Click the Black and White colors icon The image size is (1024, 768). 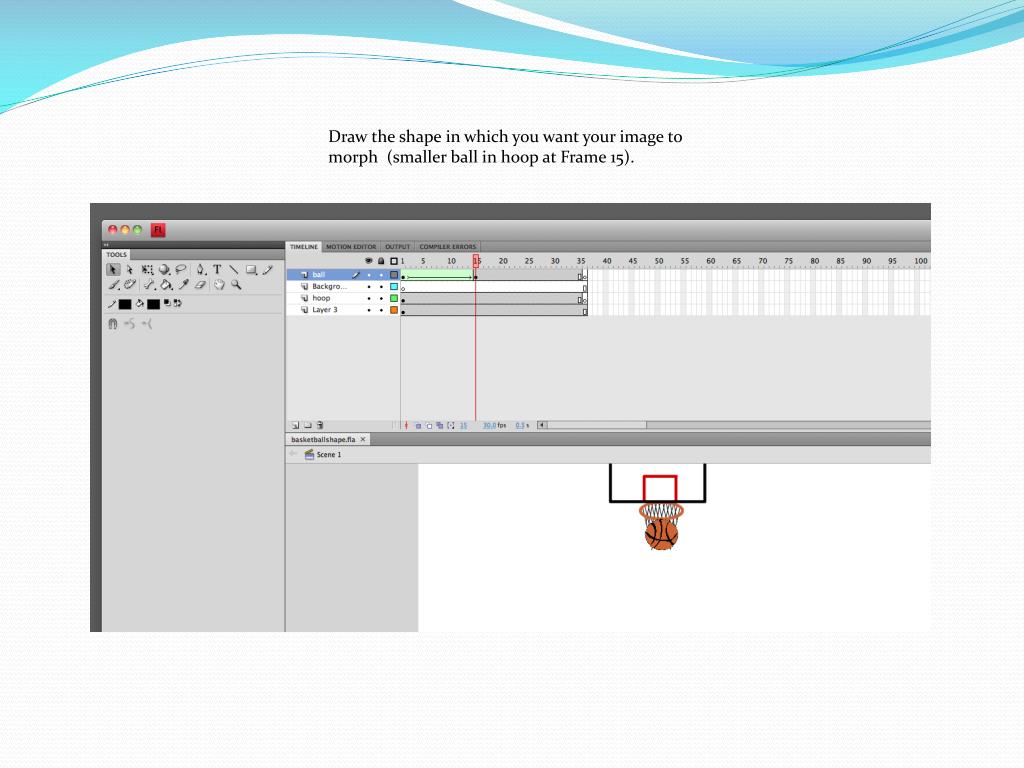coord(167,303)
